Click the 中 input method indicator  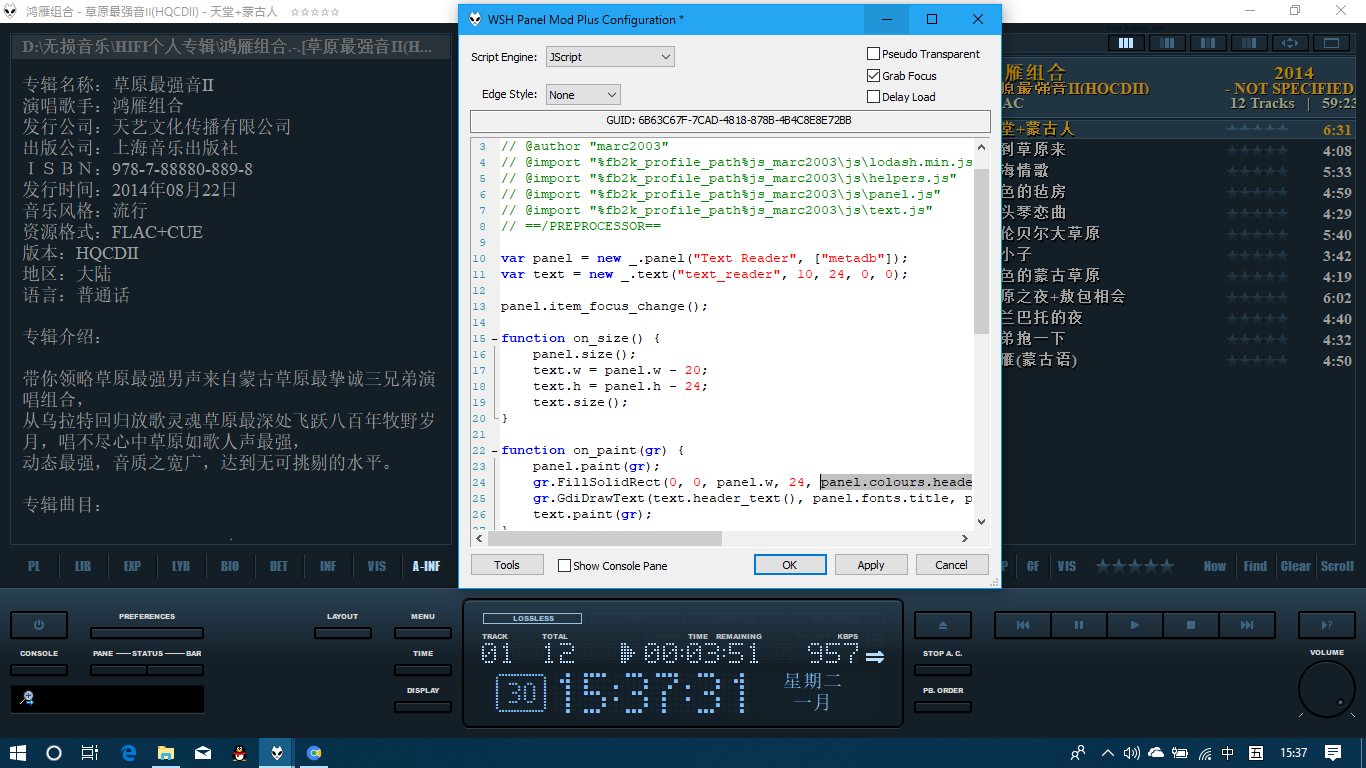(1228, 753)
